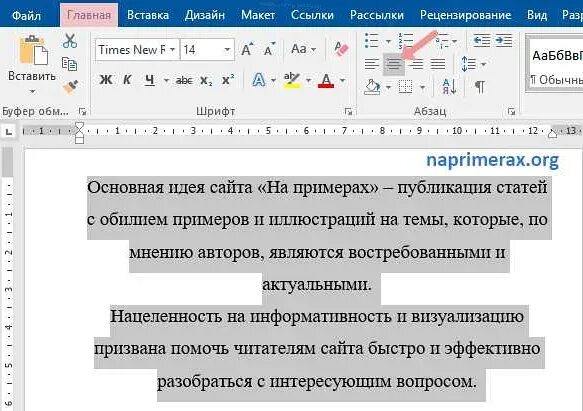The width and height of the screenshot is (583, 411).
Task: Toggle strikethrough with the abc button
Action: [184, 80]
